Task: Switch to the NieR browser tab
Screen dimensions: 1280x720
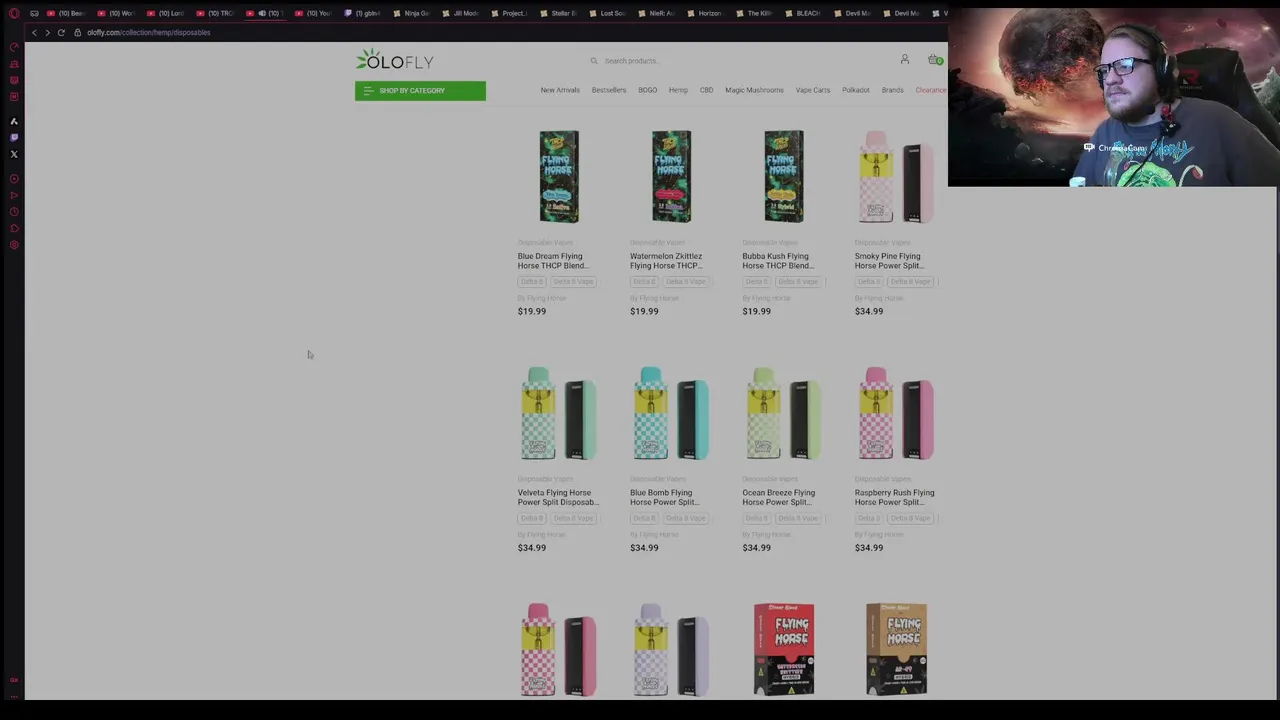Action: tap(657, 13)
